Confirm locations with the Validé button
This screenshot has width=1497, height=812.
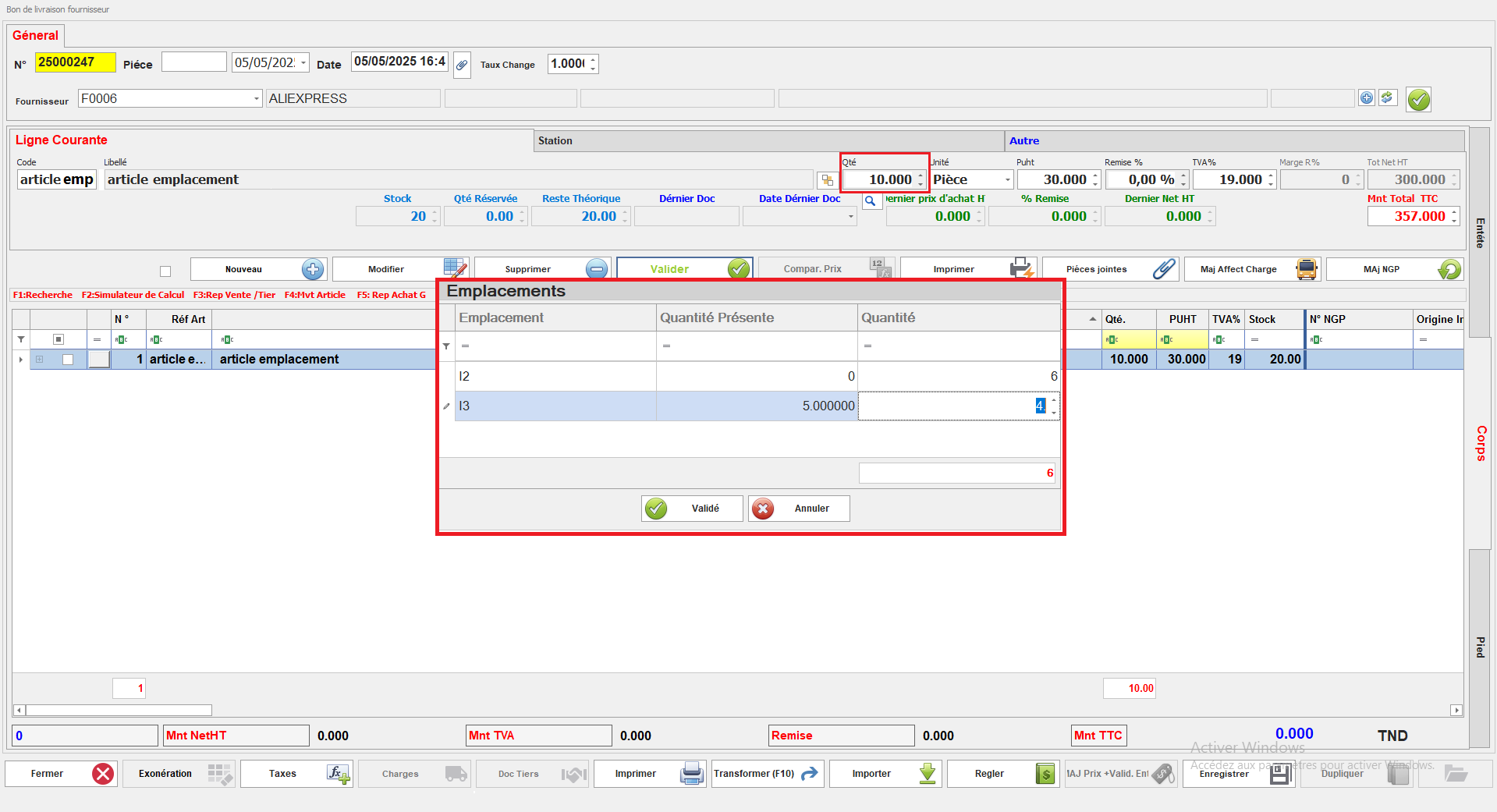[x=692, y=509]
